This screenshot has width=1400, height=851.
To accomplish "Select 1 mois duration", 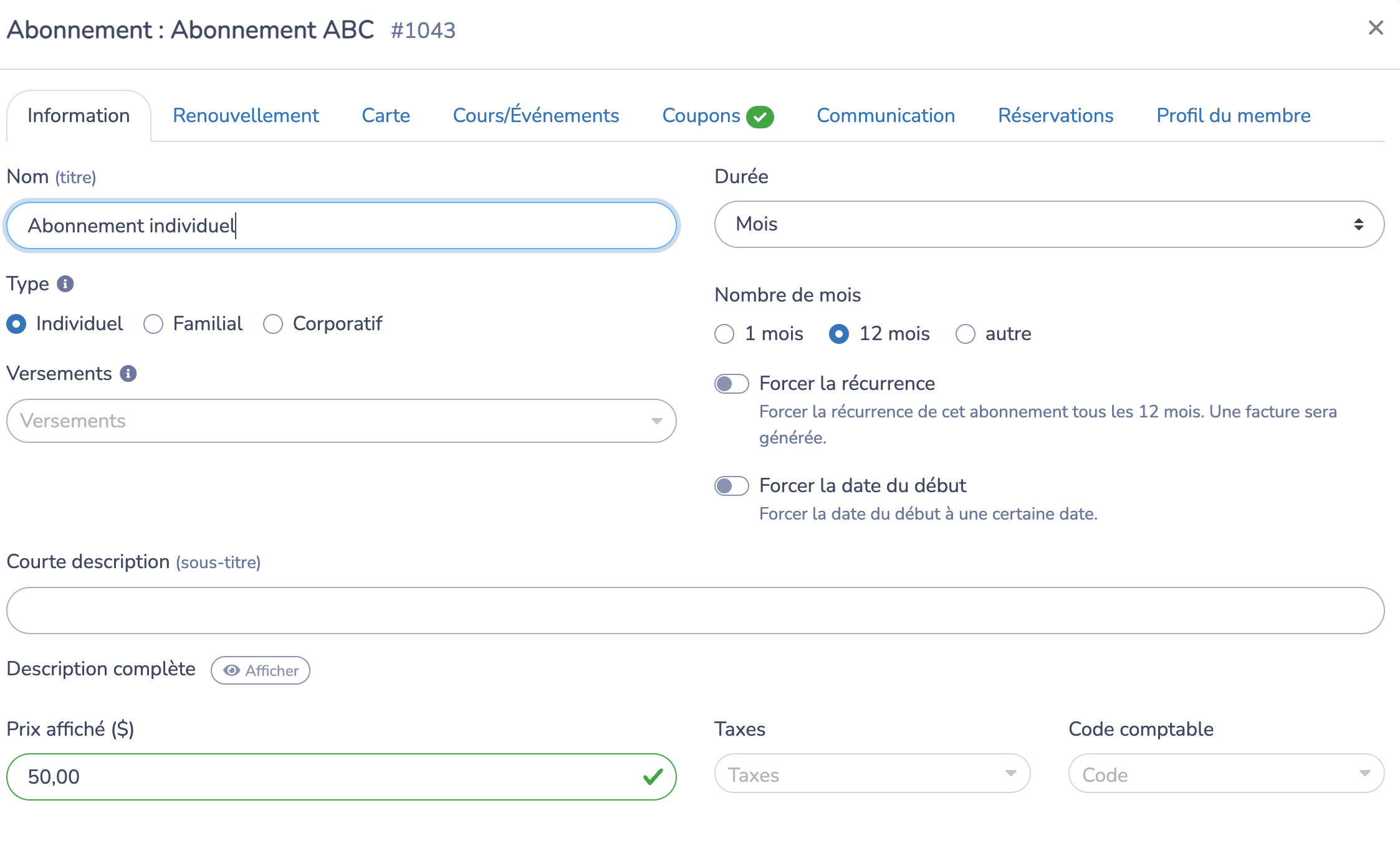I will tap(724, 334).
